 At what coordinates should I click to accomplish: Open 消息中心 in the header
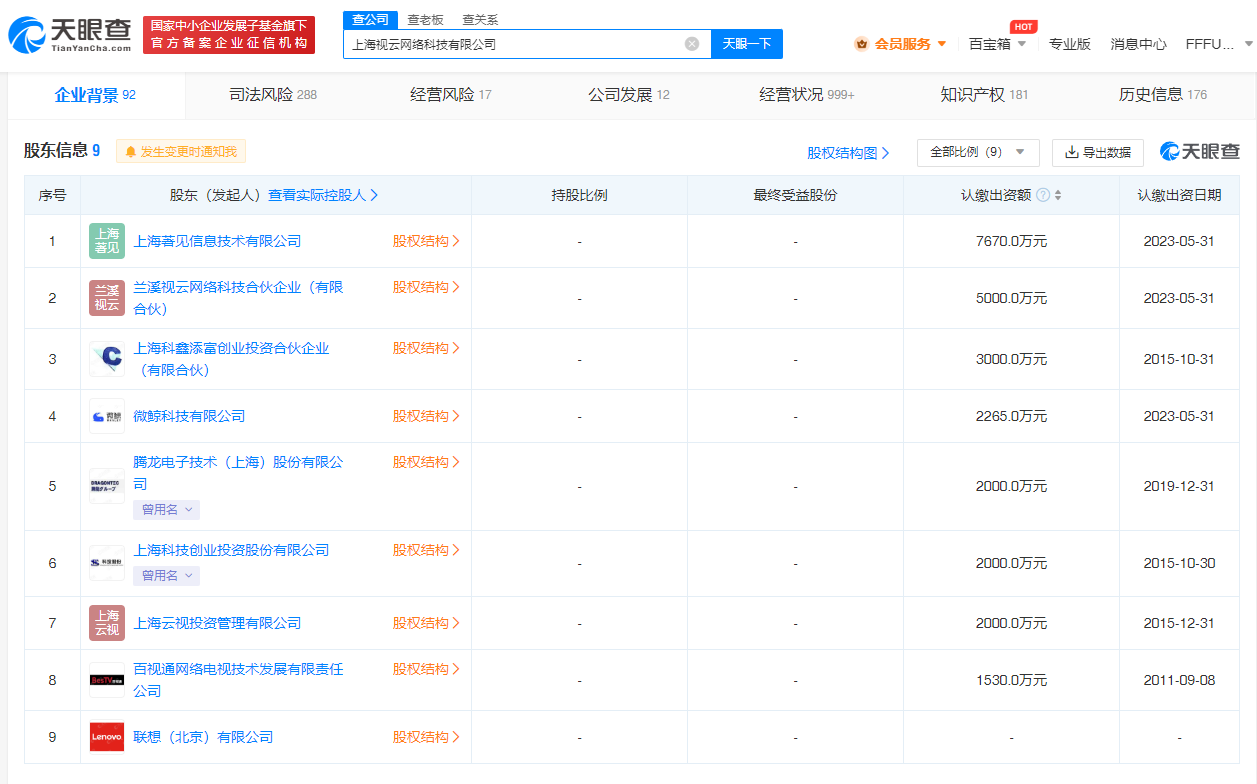1138,44
